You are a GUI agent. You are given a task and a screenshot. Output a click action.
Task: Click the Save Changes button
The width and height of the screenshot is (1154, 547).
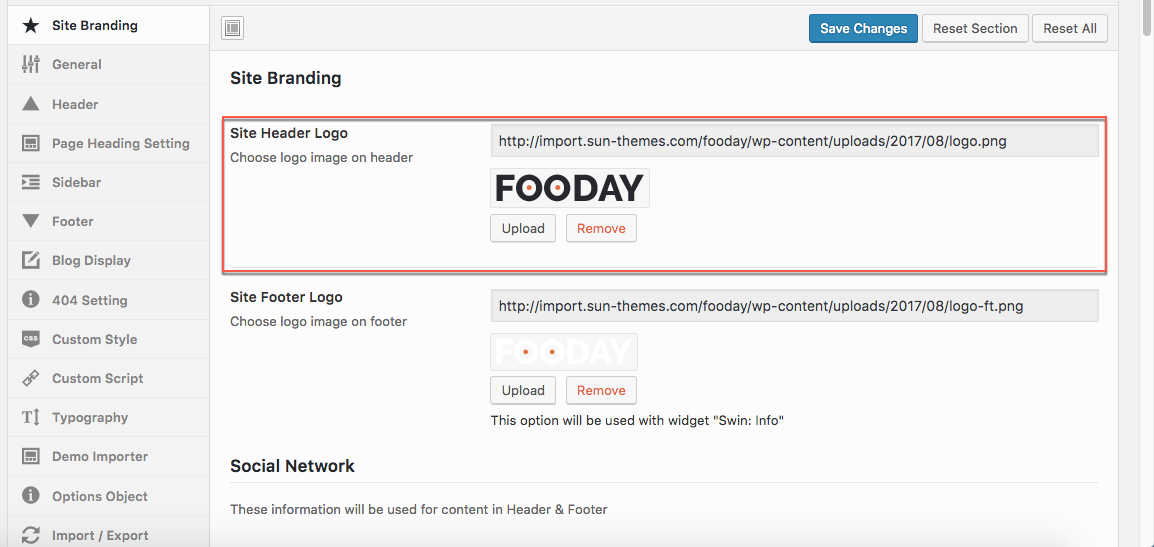(x=863, y=29)
